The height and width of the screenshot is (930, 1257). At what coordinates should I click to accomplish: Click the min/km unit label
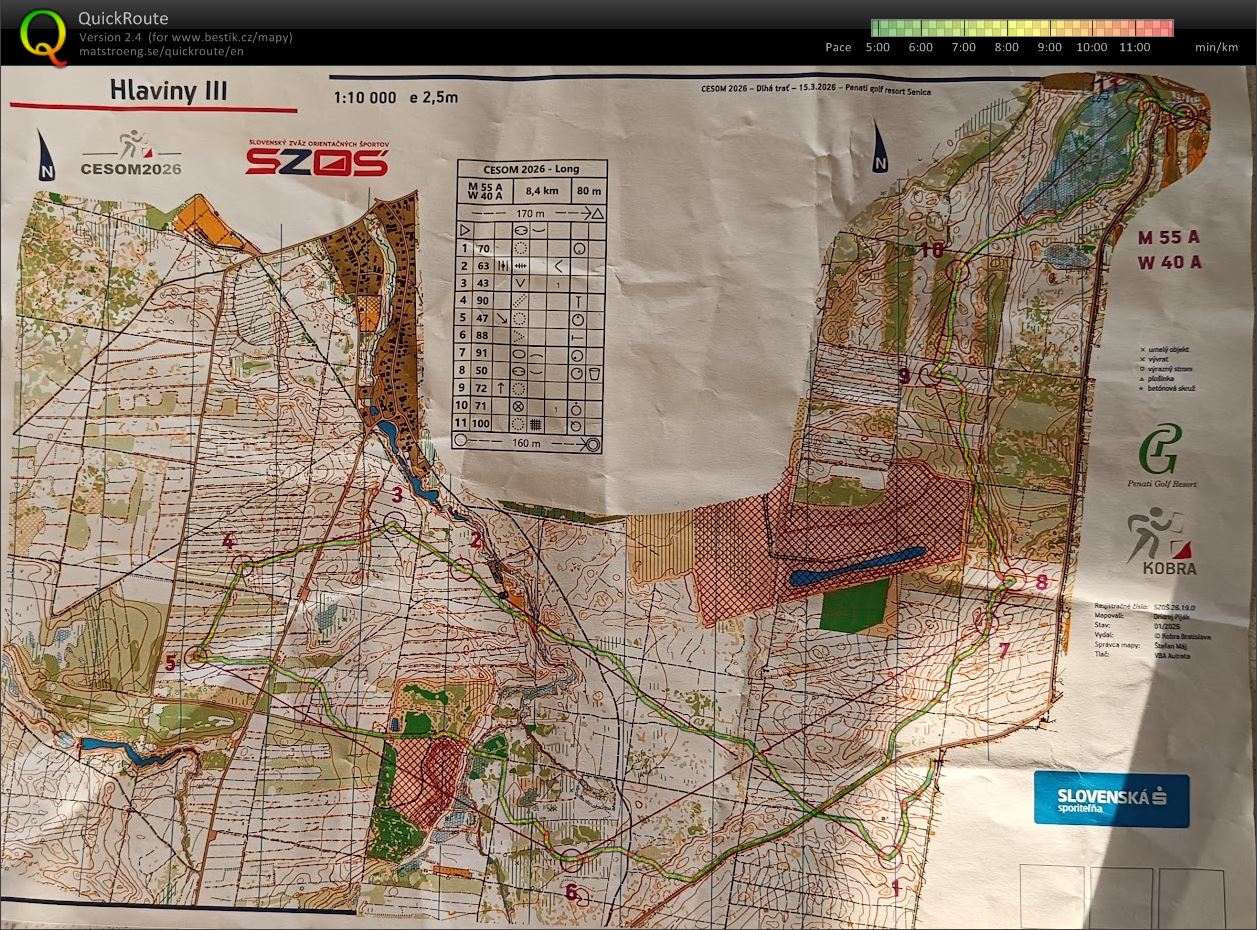(x=1216, y=47)
